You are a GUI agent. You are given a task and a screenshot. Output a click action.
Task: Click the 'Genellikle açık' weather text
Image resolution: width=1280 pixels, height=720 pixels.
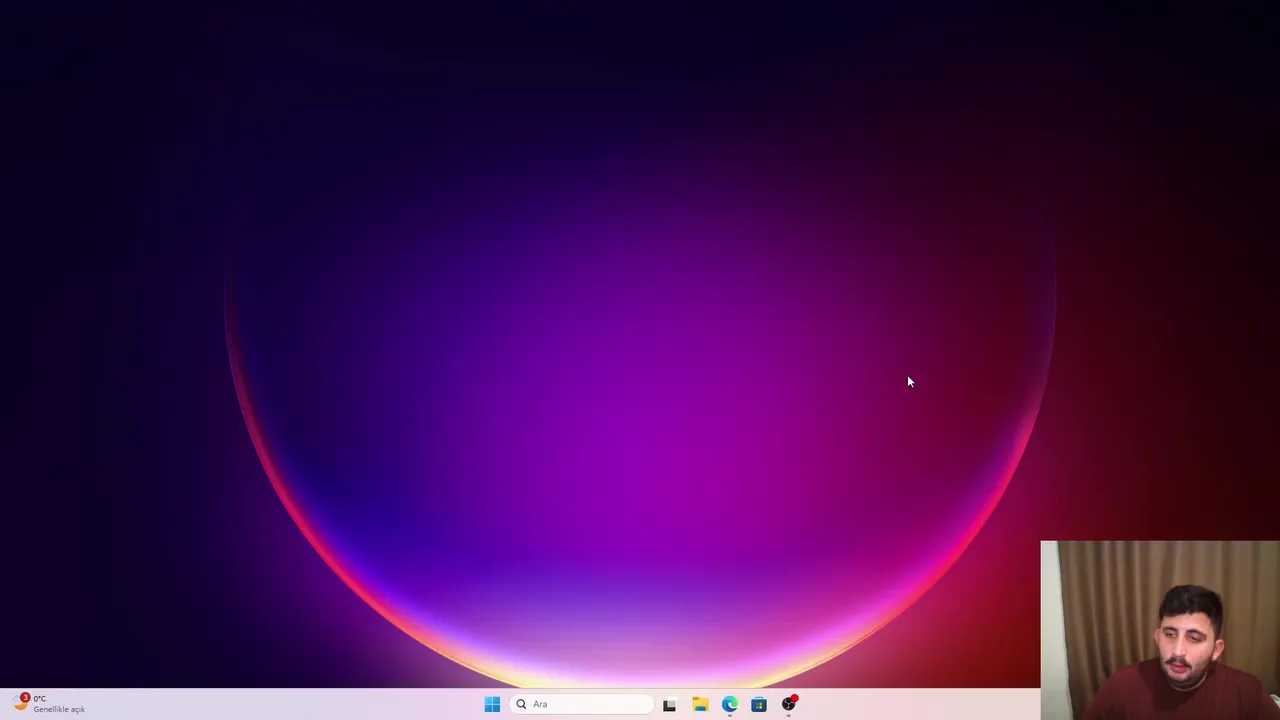pyautogui.click(x=59, y=709)
